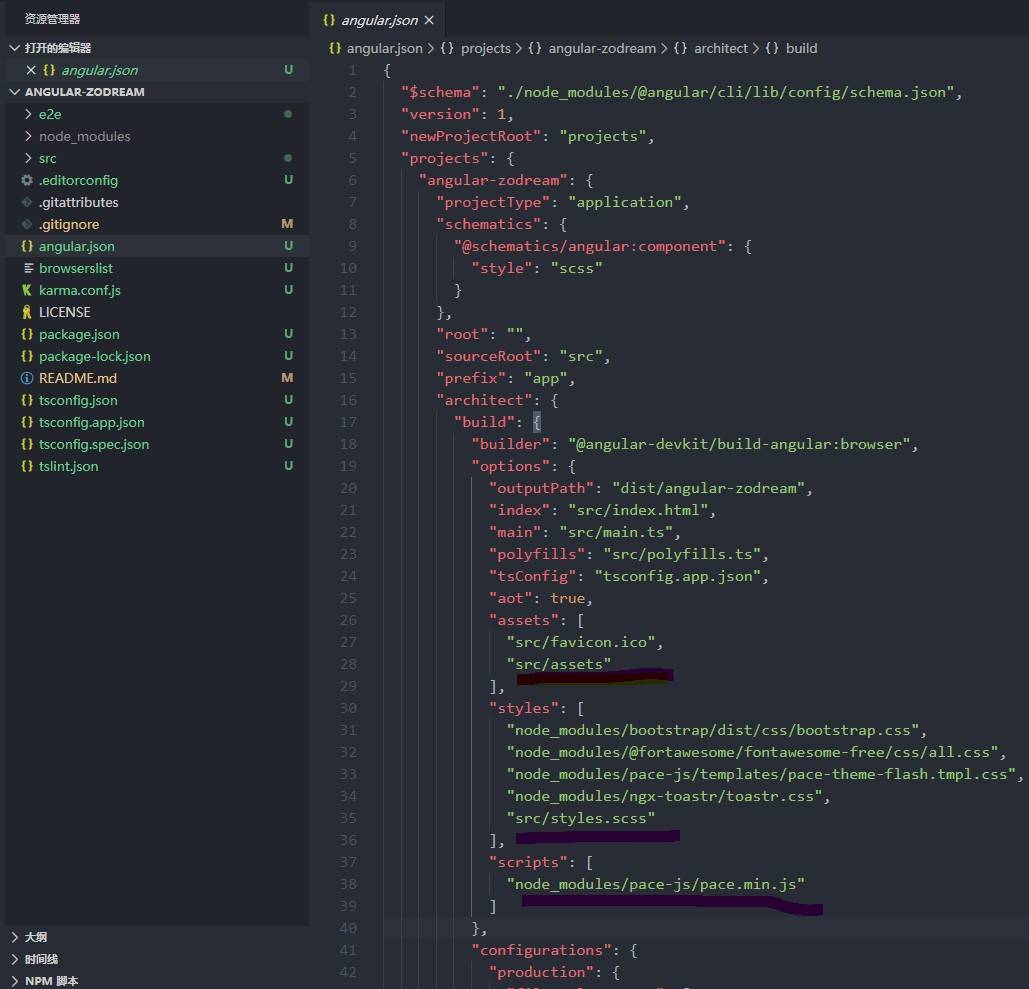Click the modified dot beside e2e folder

[287, 114]
